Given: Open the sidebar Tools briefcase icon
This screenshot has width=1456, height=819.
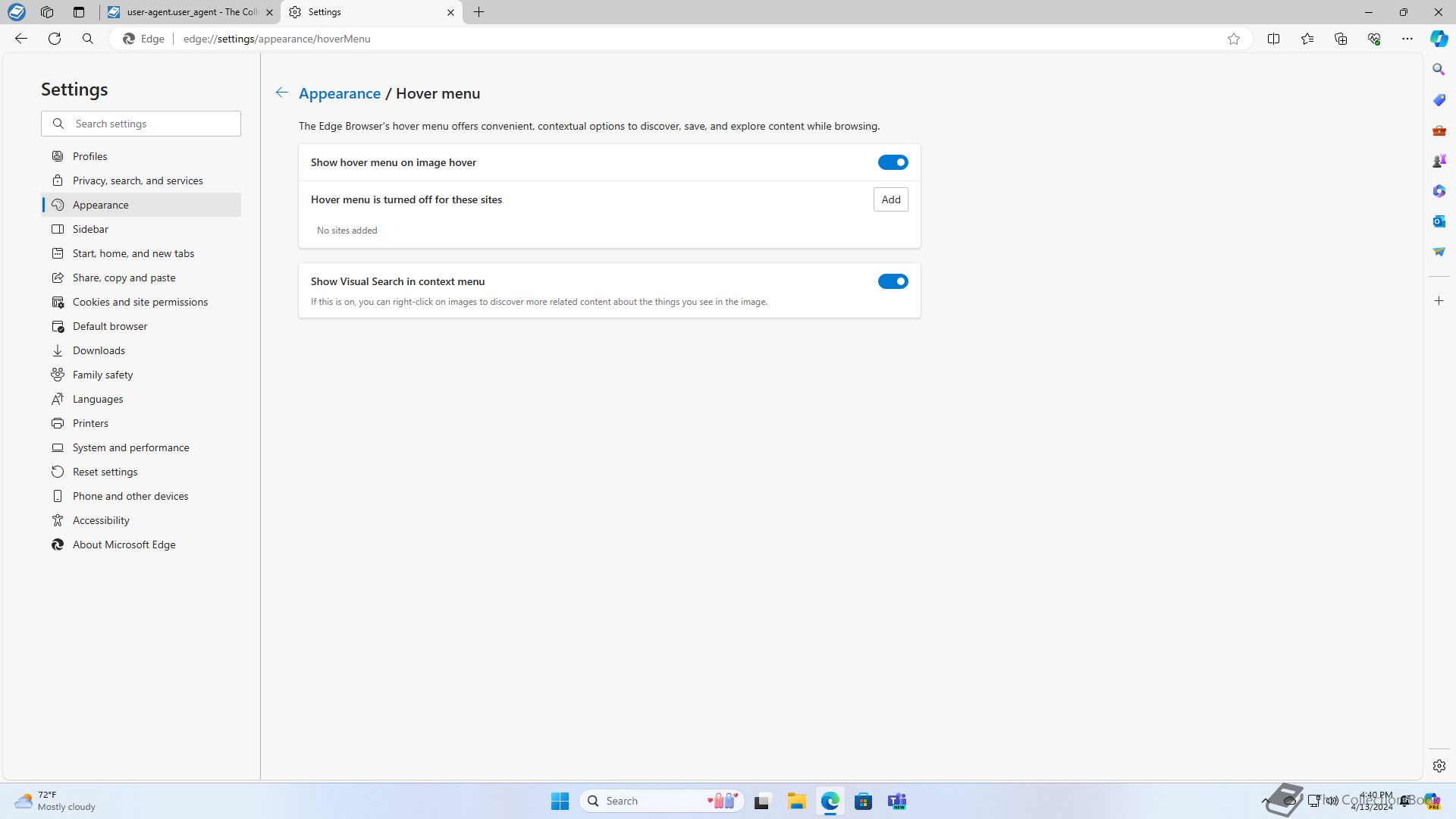Looking at the screenshot, I should point(1439,130).
